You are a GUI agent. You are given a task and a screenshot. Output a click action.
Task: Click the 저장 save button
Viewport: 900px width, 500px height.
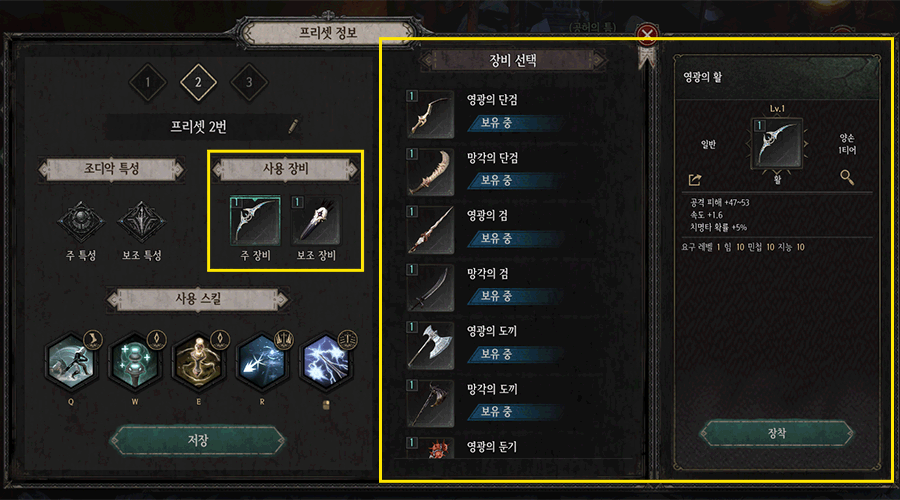tap(197, 440)
